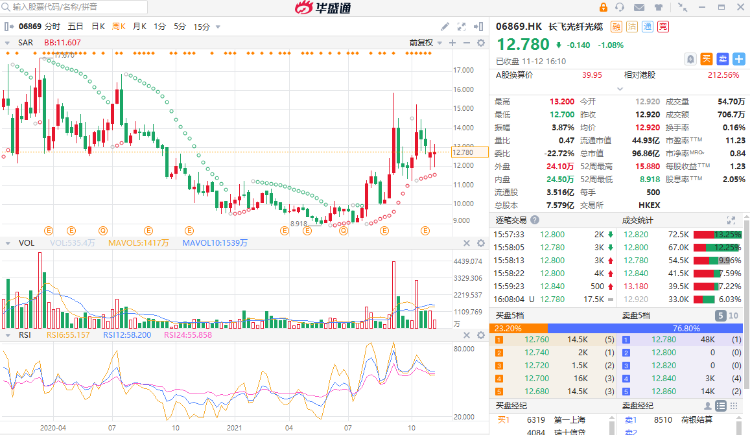The width and height of the screenshot is (750, 435).
Task: Toggle the left sidebar panel icon beside 06869
Action: pos(8,27)
